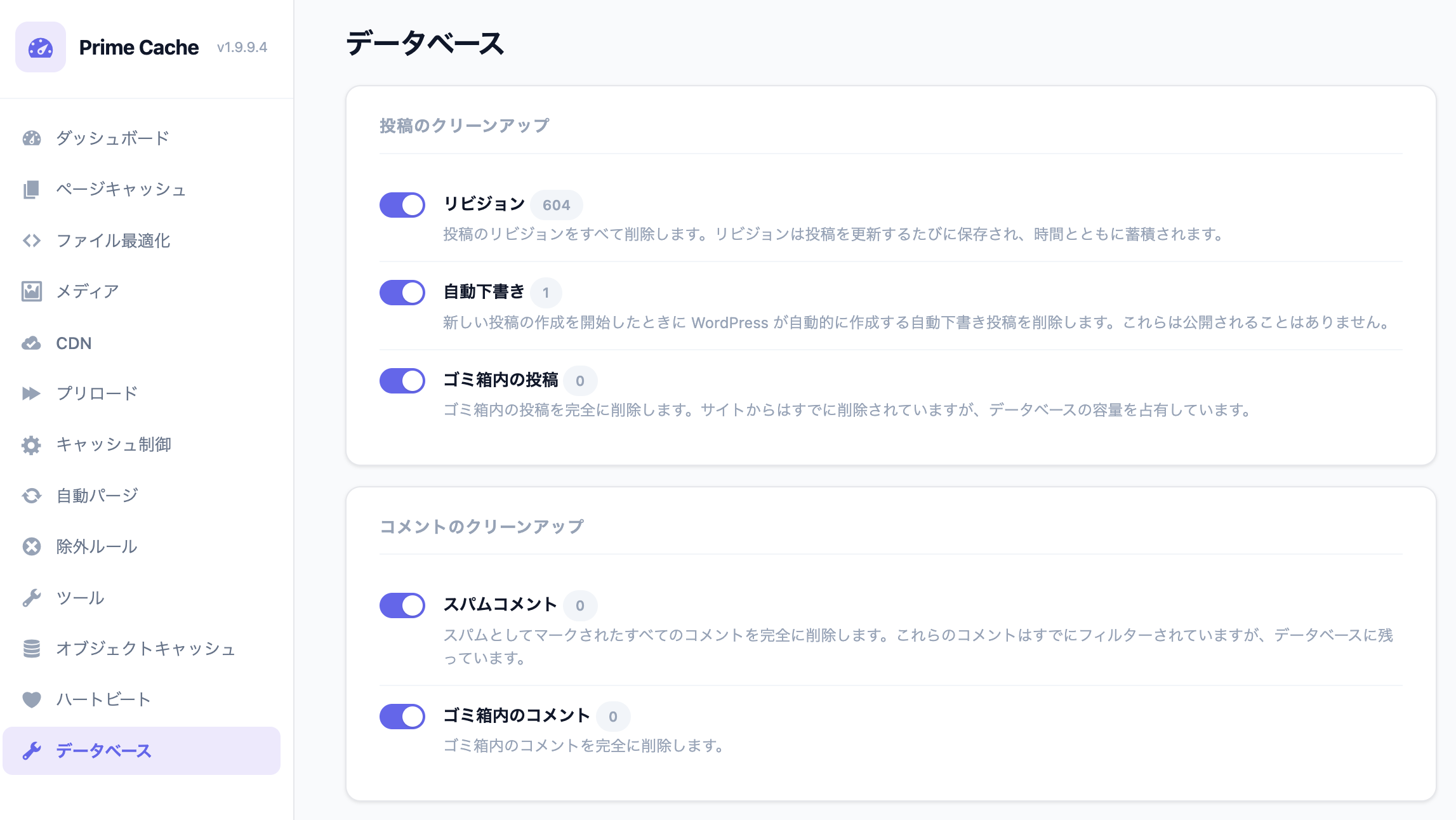Click the dashboard gauge icon in sidebar
1456x820 pixels.
point(32,138)
